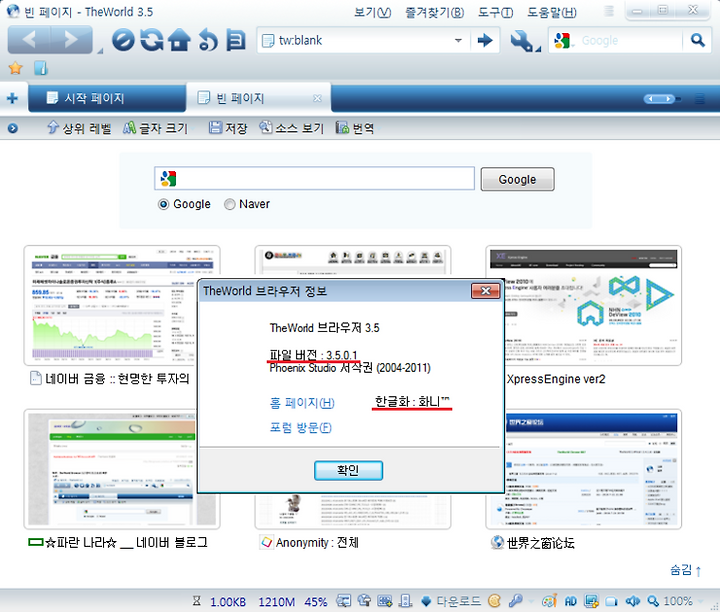Click 저장 save toolbar button
Viewport: 720px width, 612px height.
(x=228, y=128)
